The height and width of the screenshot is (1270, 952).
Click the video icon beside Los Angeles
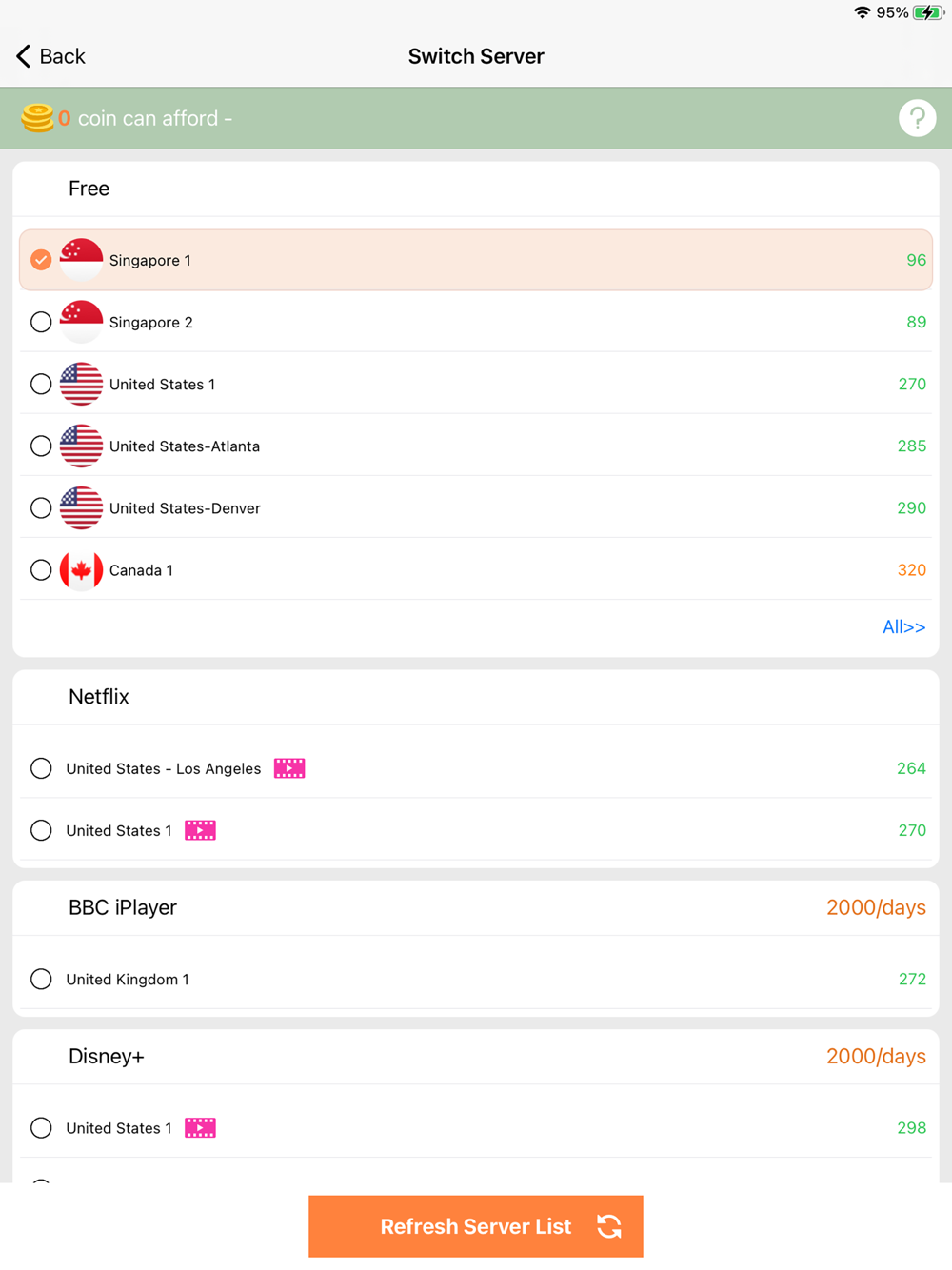[x=289, y=768]
